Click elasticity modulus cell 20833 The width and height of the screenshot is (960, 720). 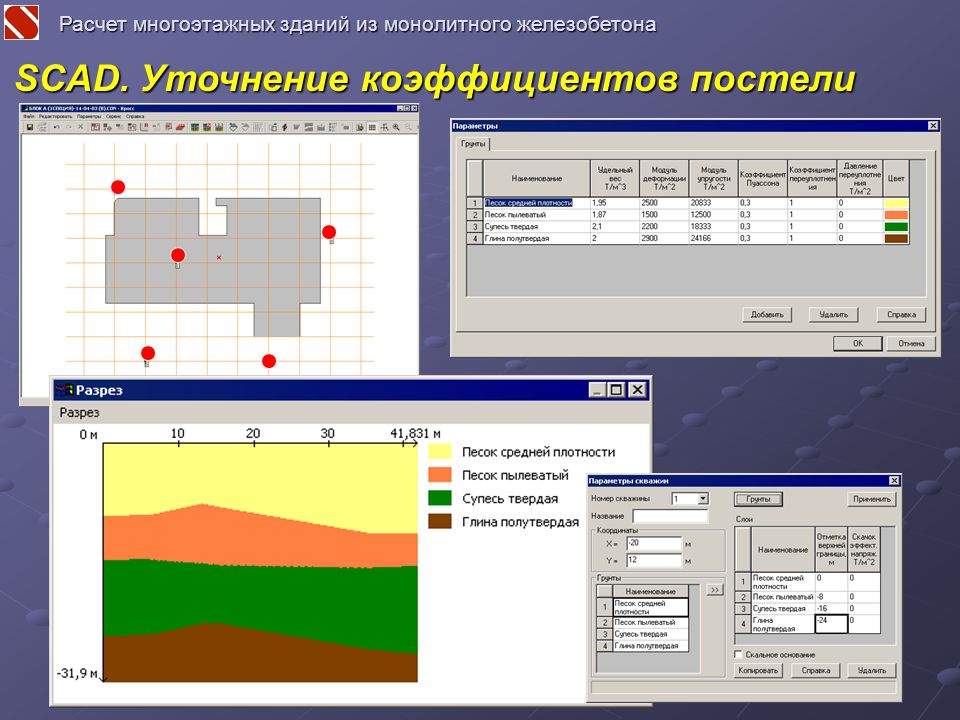click(x=713, y=203)
